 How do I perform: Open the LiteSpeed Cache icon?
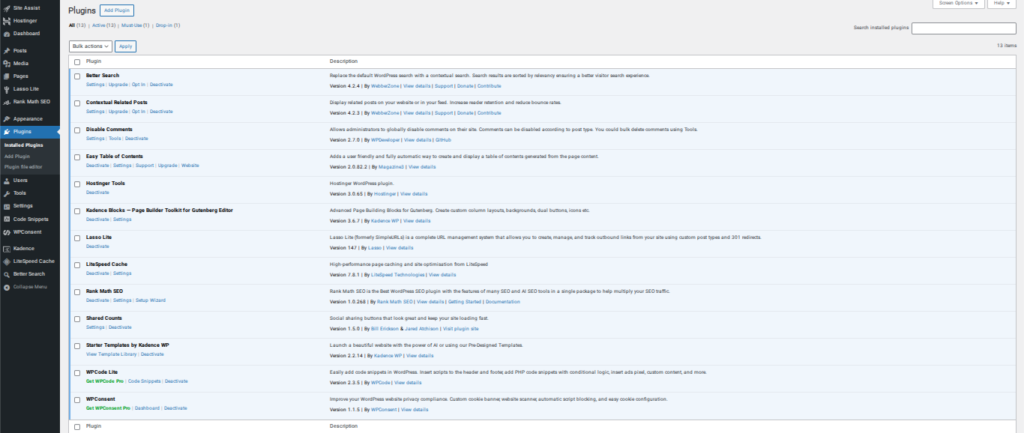[7, 261]
